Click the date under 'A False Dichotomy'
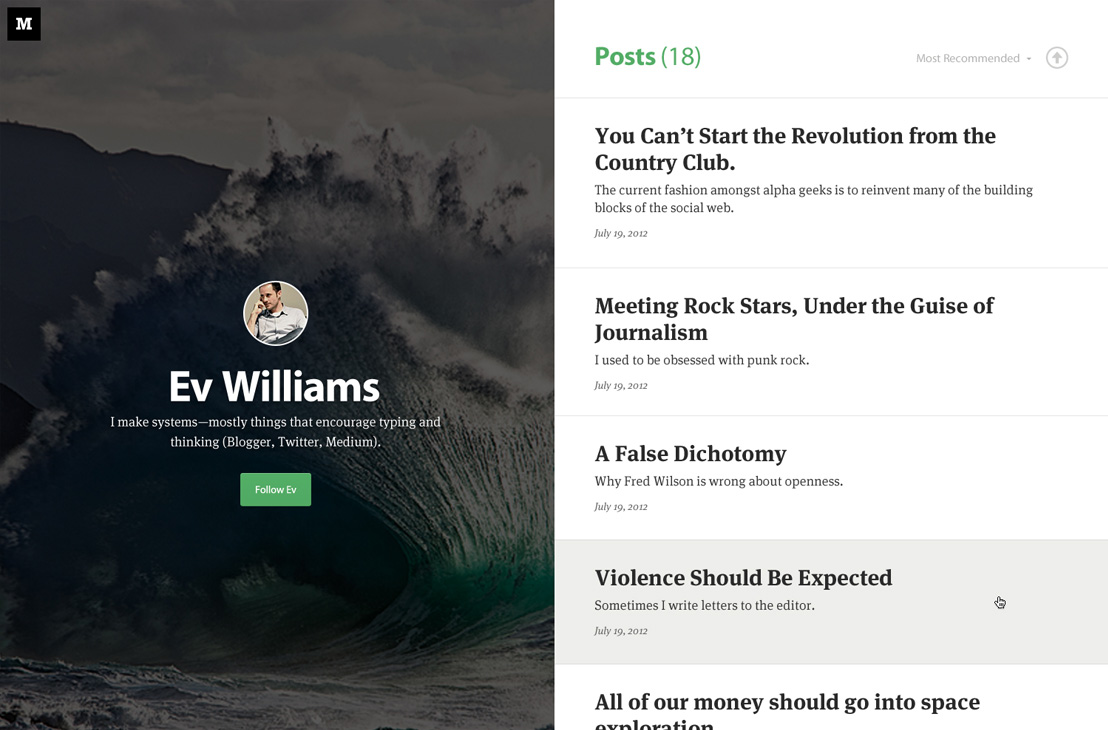Image resolution: width=1108 pixels, height=730 pixels. (620, 507)
